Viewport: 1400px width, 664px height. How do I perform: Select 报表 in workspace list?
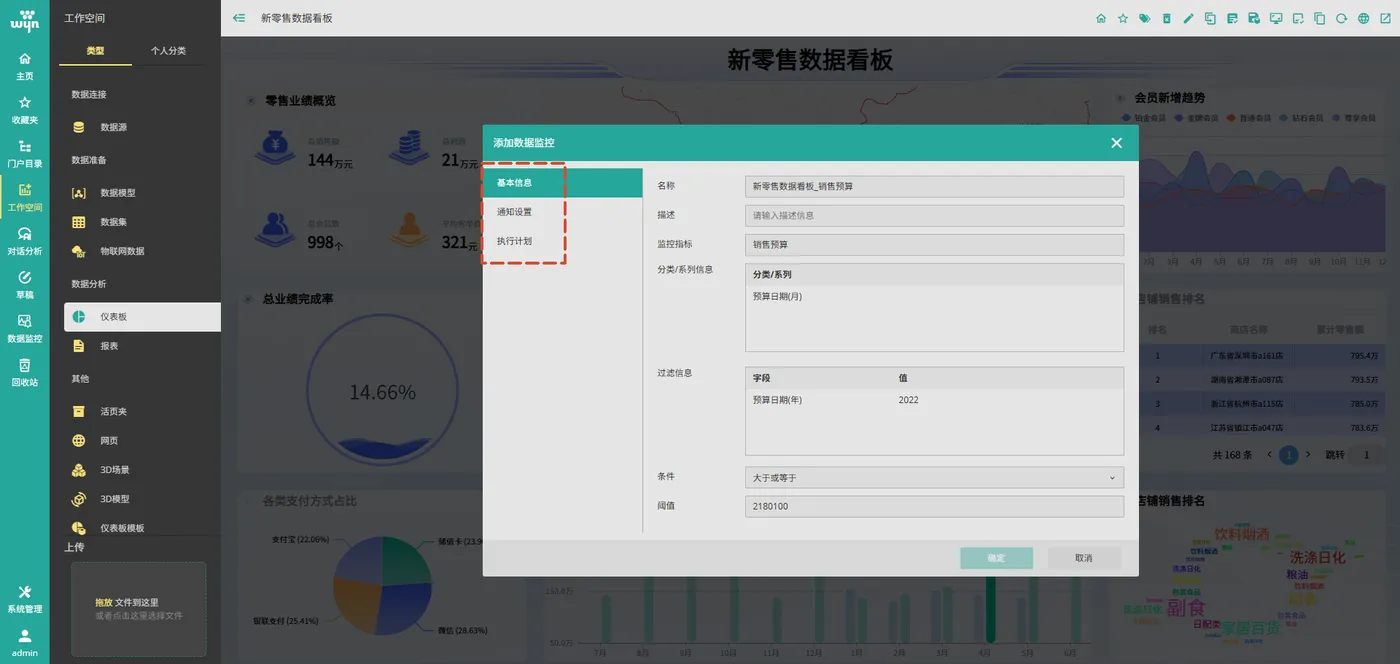(140, 346)
